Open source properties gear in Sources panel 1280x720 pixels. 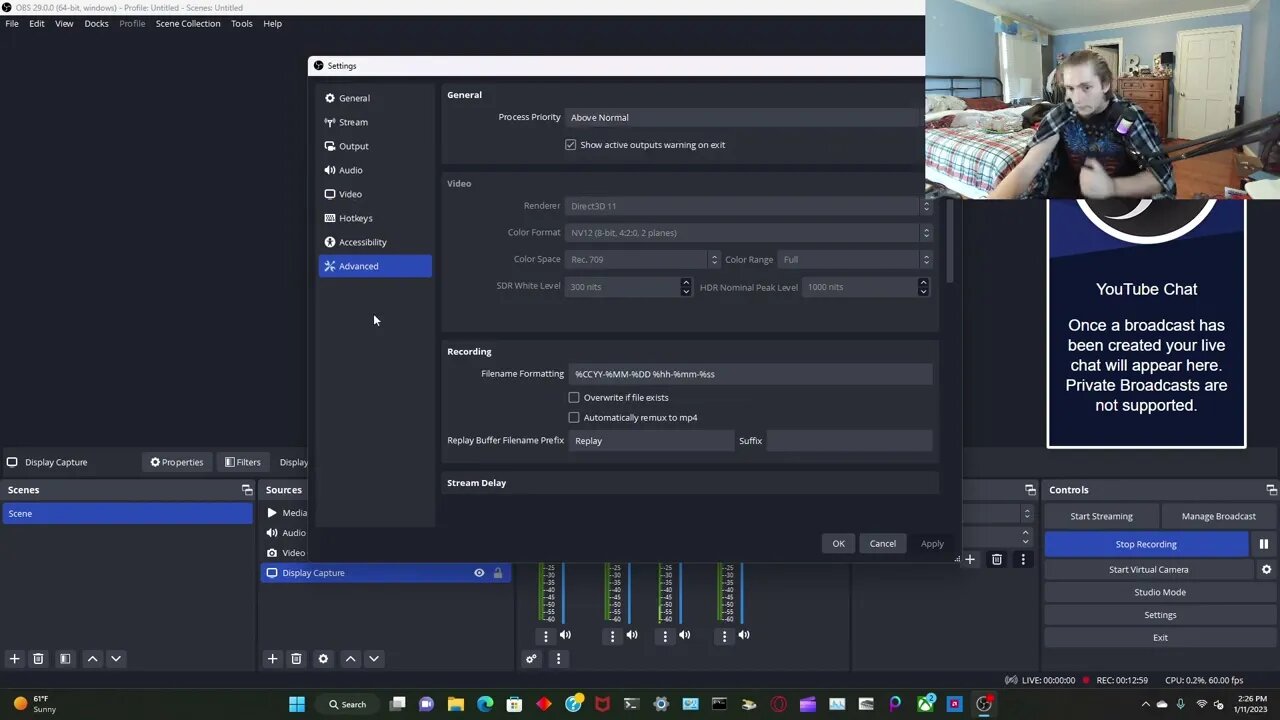323,659
